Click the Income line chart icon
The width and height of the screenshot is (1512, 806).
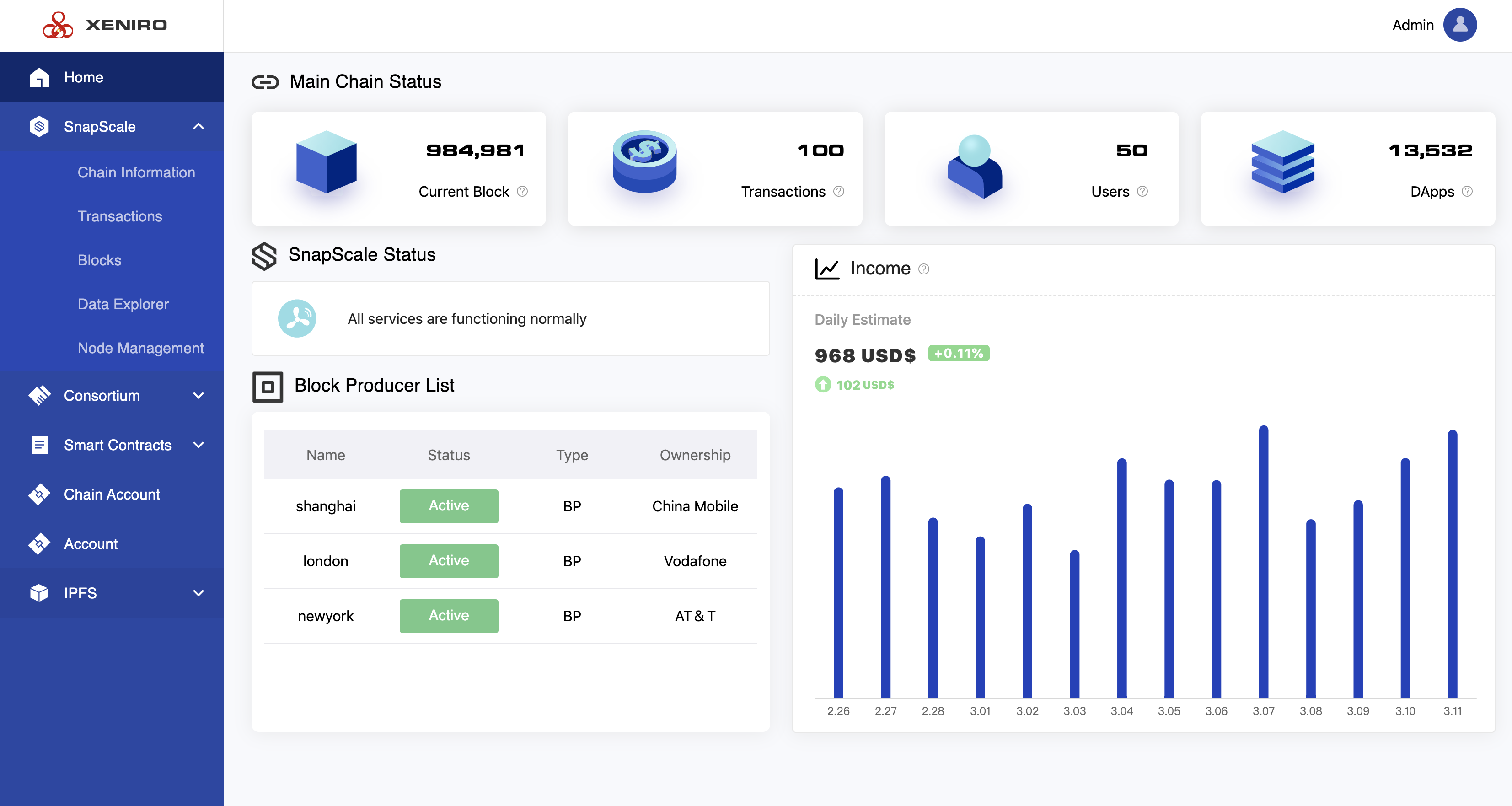pos(827,269)
